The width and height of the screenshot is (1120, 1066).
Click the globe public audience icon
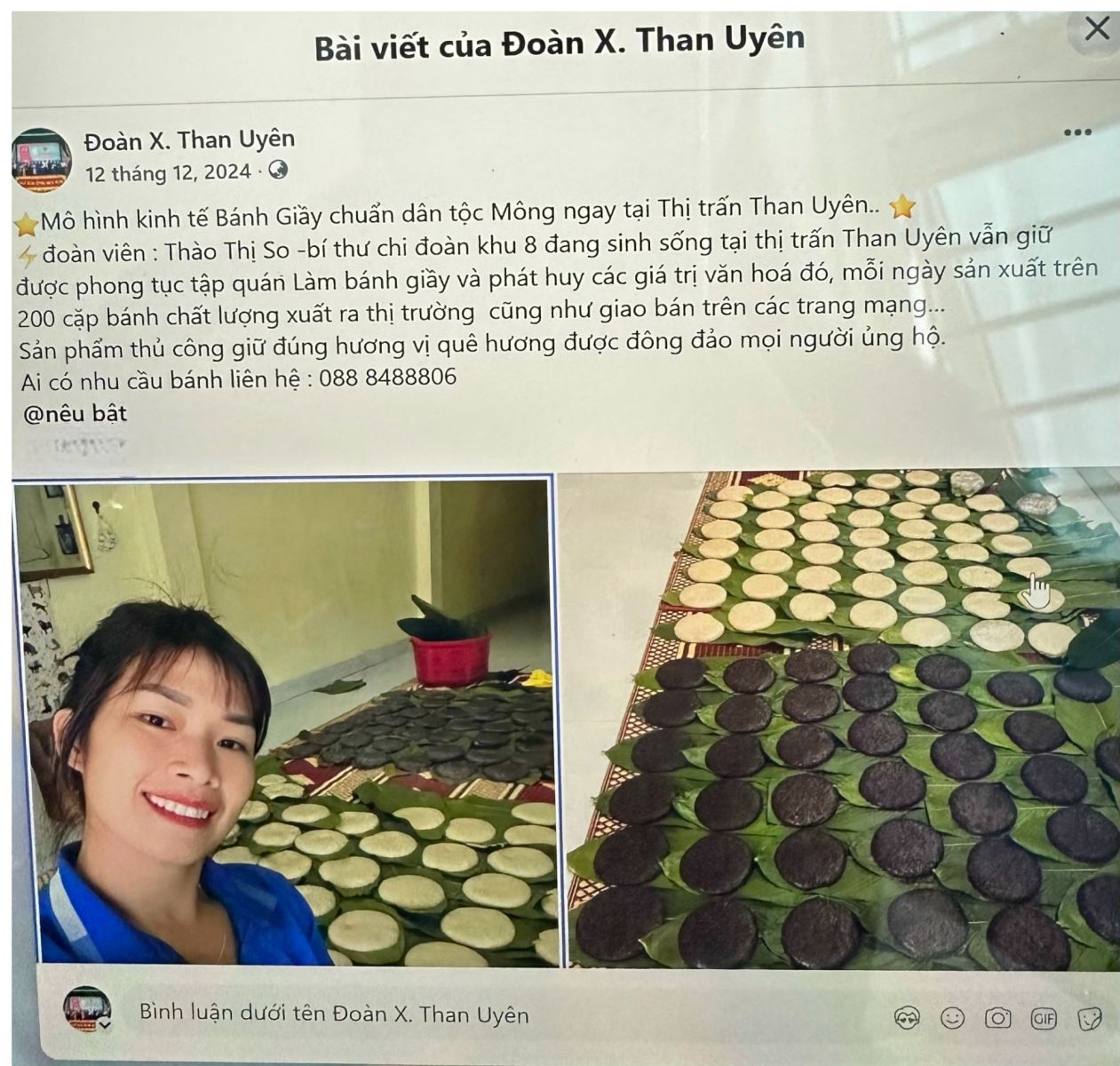[278, 170]
